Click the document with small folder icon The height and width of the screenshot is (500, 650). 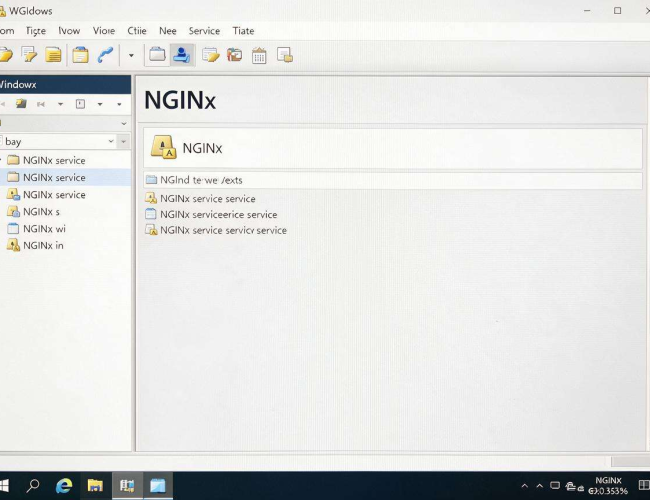point(285,55)
